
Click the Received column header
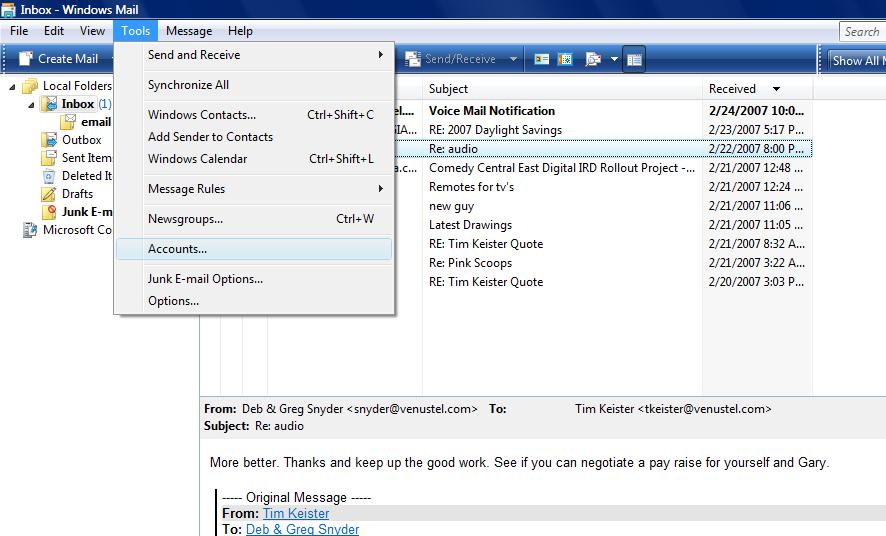[x=757, y=89]
